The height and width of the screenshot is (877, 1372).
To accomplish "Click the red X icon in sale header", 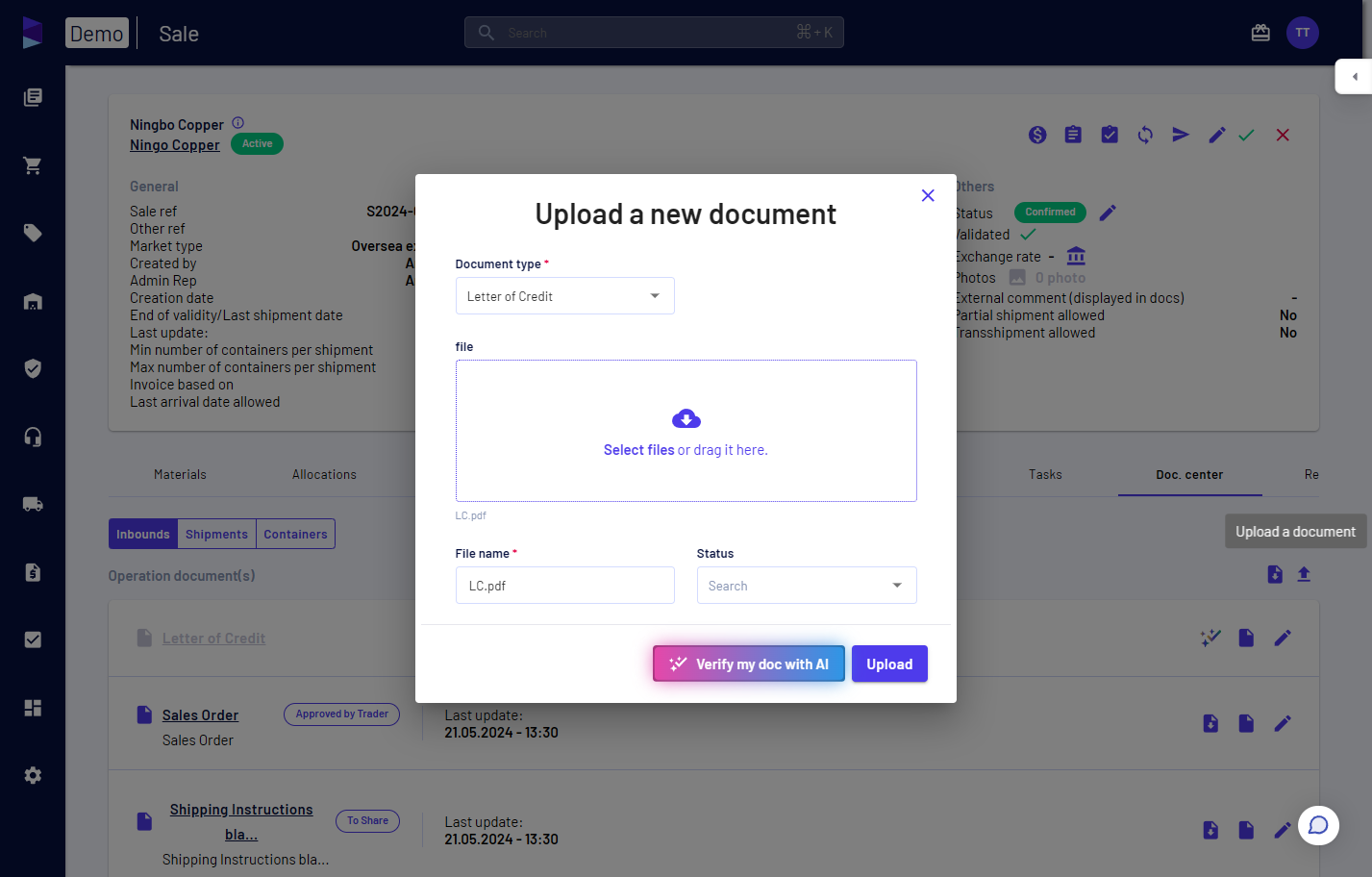I will [1283, 135].
